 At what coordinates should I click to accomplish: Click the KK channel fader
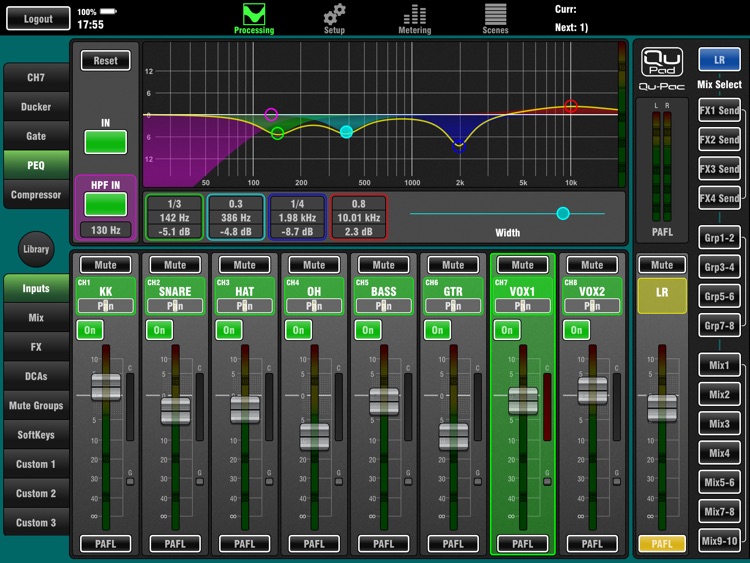tap(106, 386)
